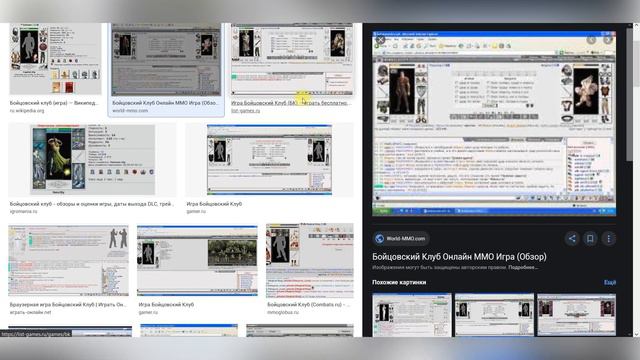Viewport: 640px width, 360px height.
Task: Click the Бойцовский Клуб (Combats.ru) caption
Action: click(308, 304)
